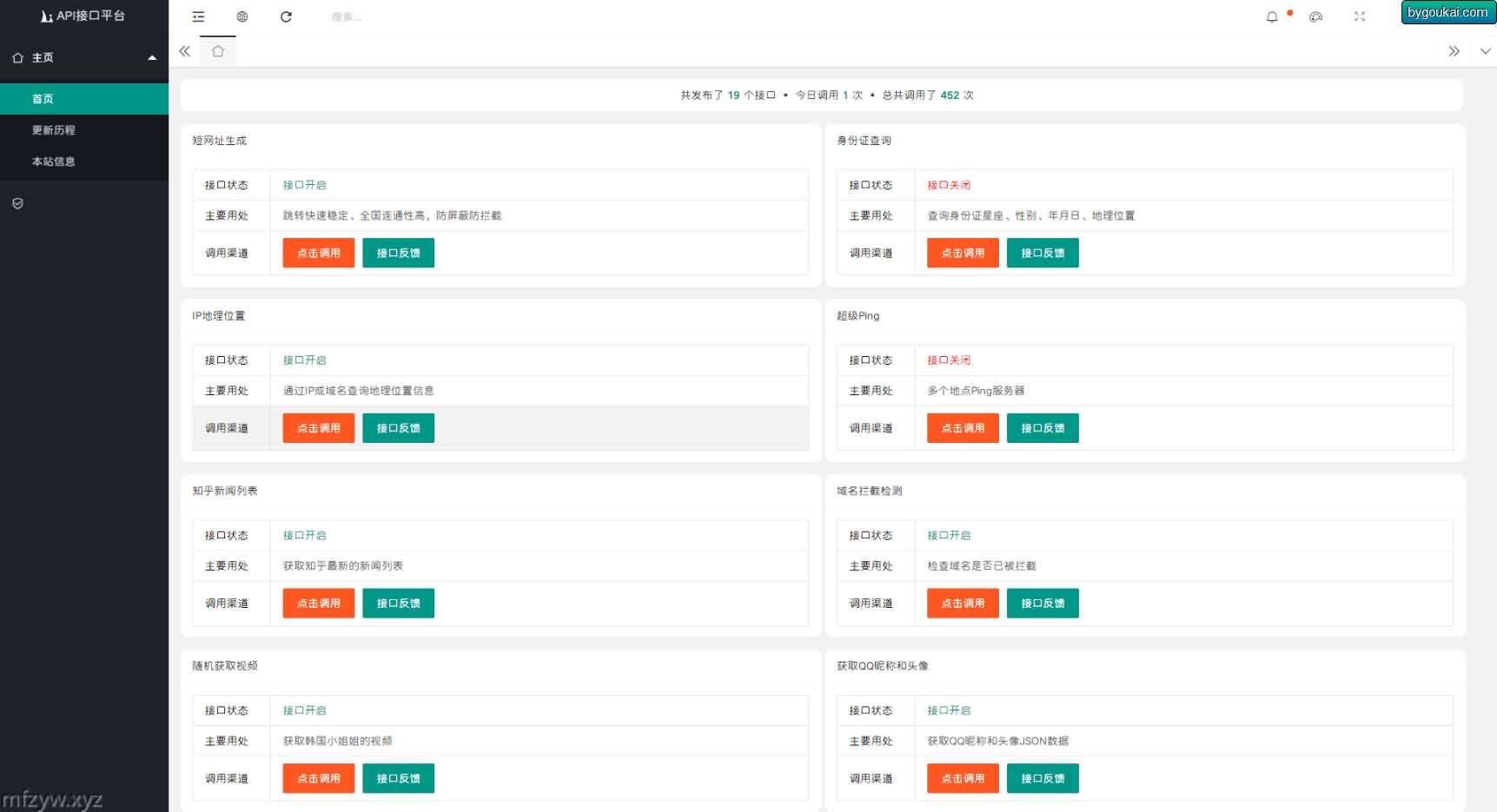The width and height of the screenshot is (1497, 812).
Task: Click 点击调用 for 短网址生成
Action: click(318, 253)
